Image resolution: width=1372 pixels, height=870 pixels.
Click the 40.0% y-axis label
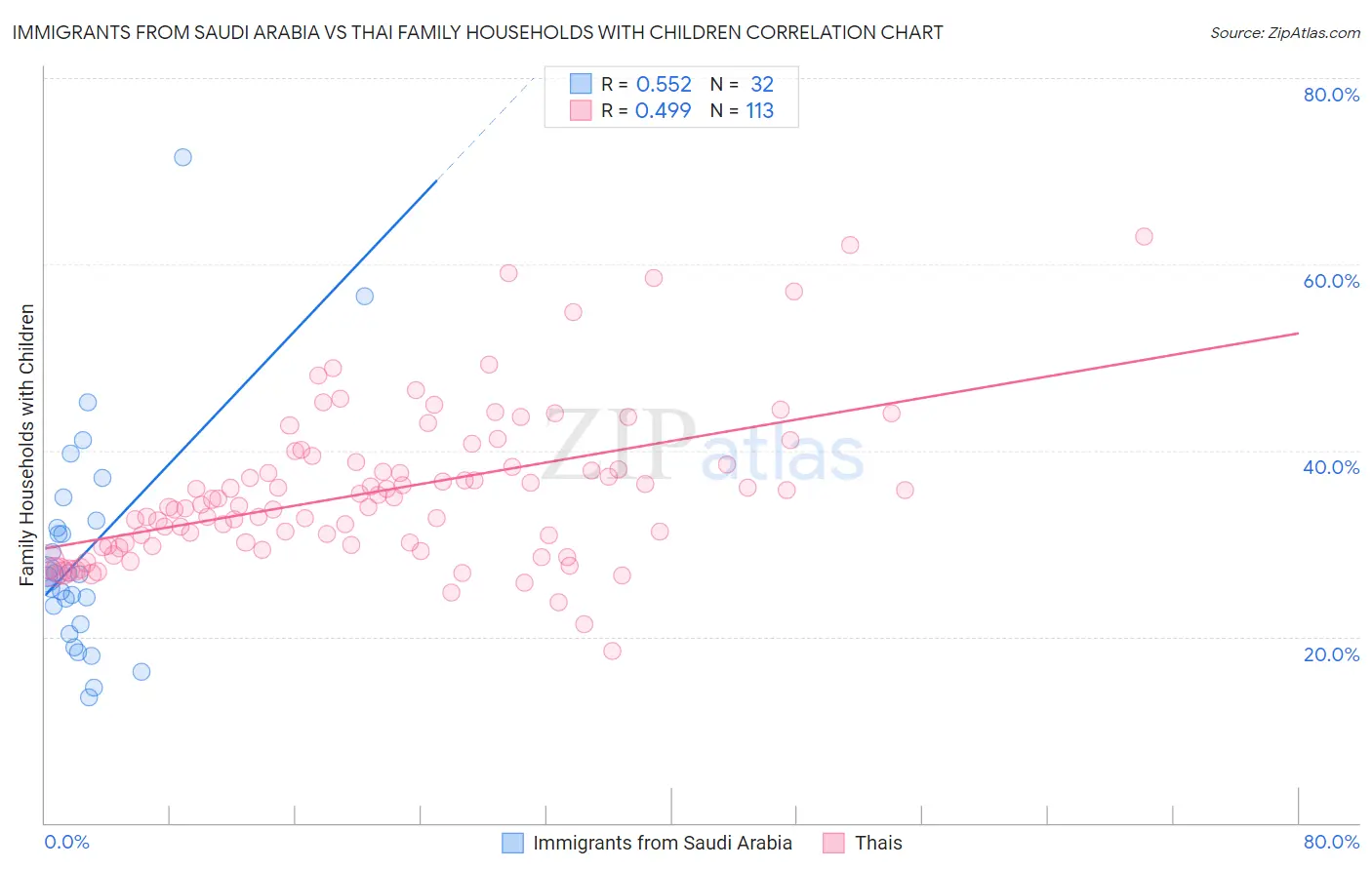coord(1331,467)
